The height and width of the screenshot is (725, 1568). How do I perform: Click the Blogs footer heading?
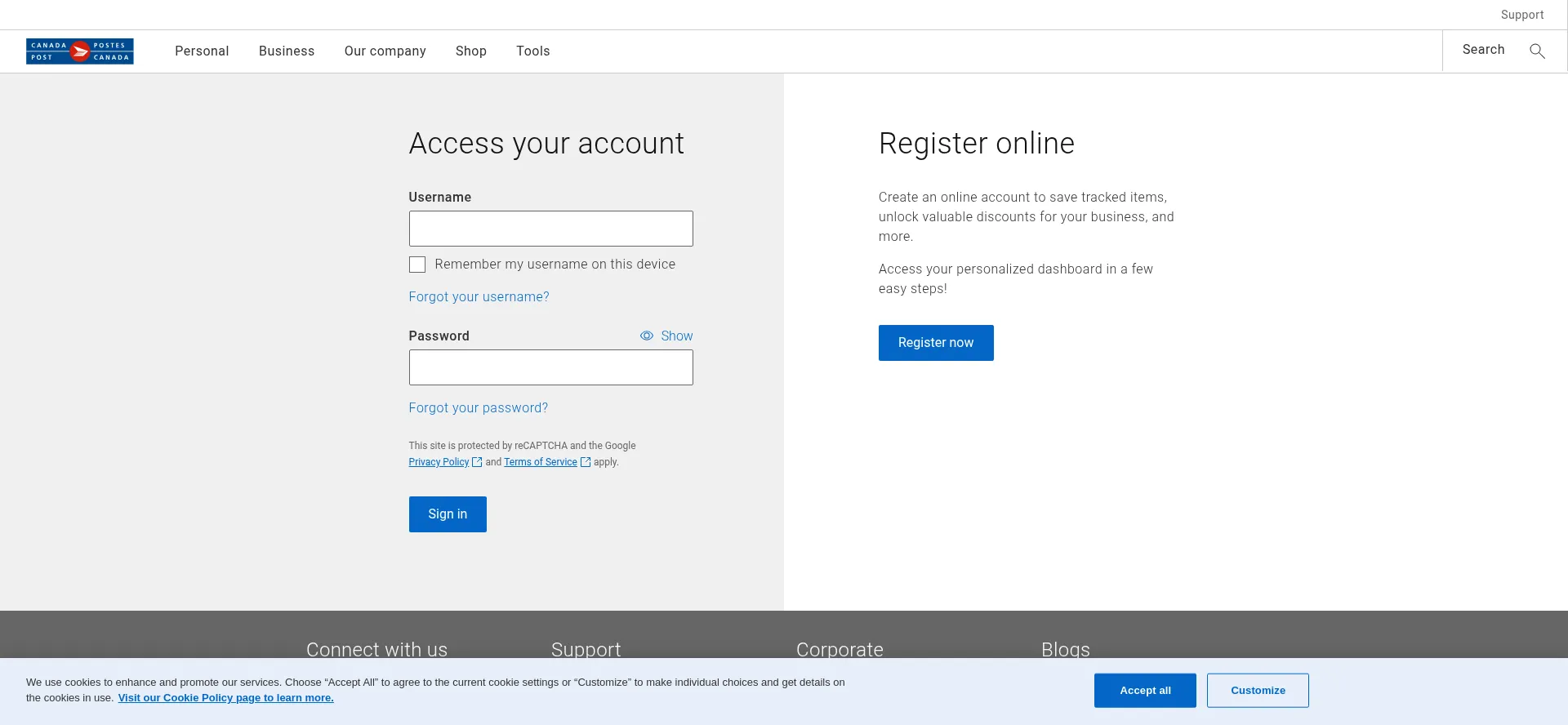(x=1066, y=650)
